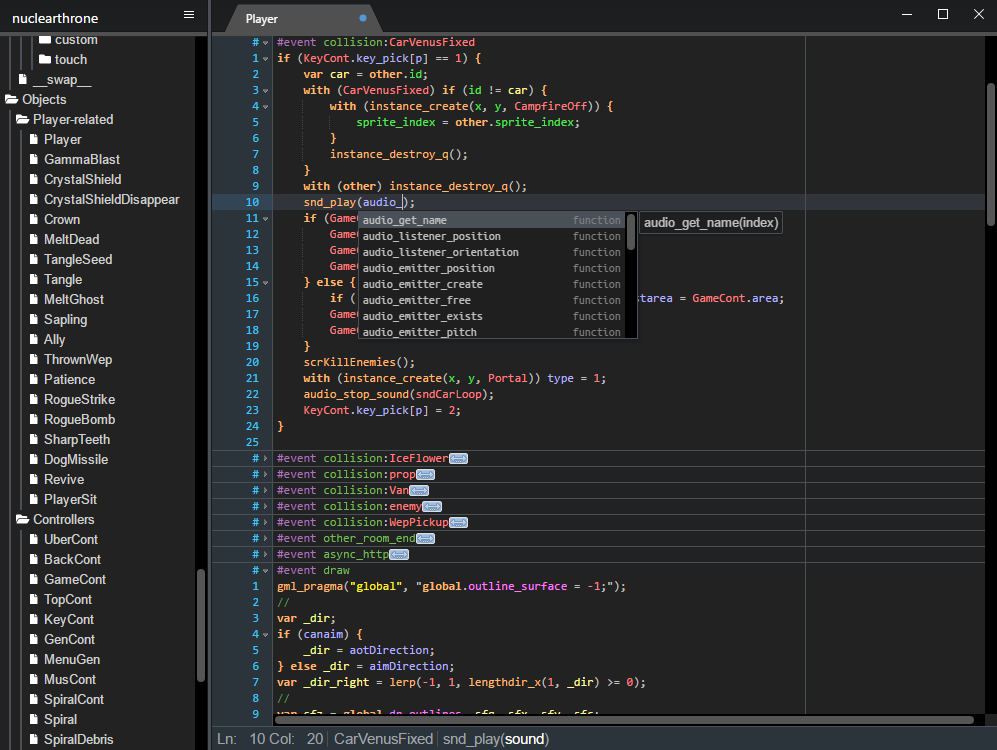Expand collapsed code badge after collision:enemy
This screenshot has height=750, width=997.
click(432, 507)
